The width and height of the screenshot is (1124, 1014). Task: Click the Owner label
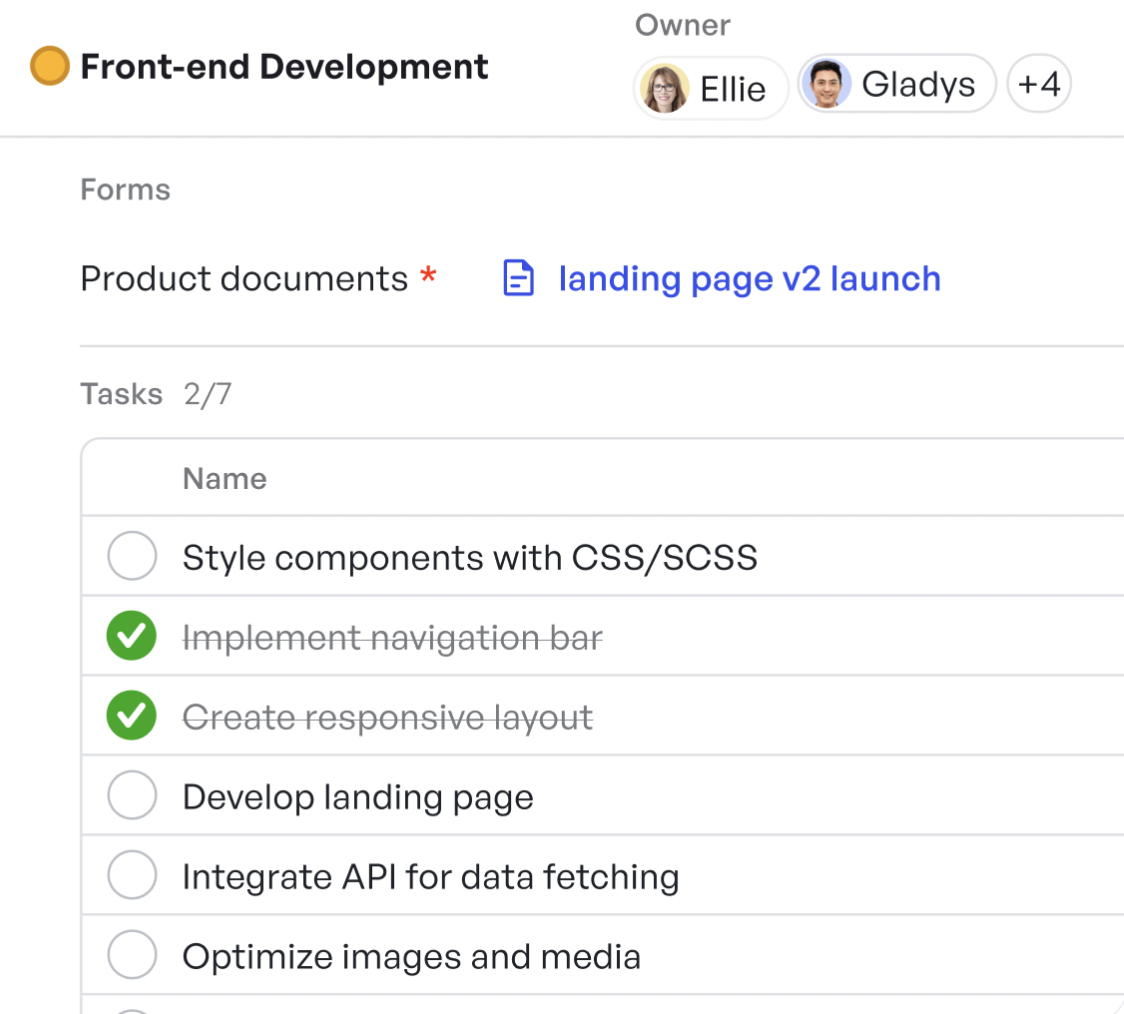pyautogui.click(x=682, y=25)
